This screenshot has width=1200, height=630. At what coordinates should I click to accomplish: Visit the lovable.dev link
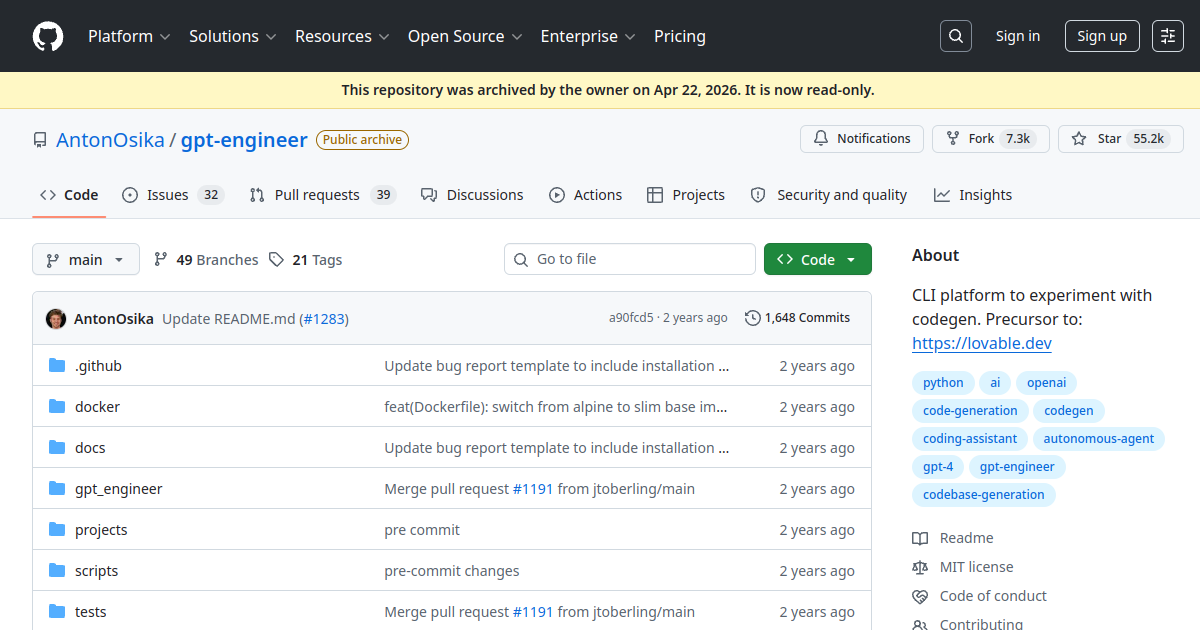pos(982,343)
